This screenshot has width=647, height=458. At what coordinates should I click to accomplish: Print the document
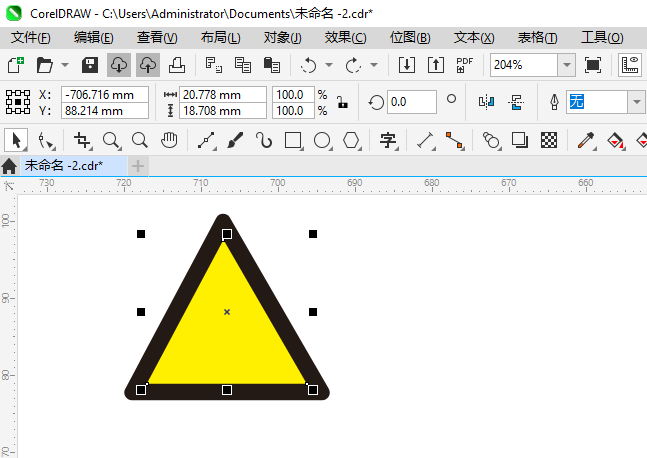177,65
